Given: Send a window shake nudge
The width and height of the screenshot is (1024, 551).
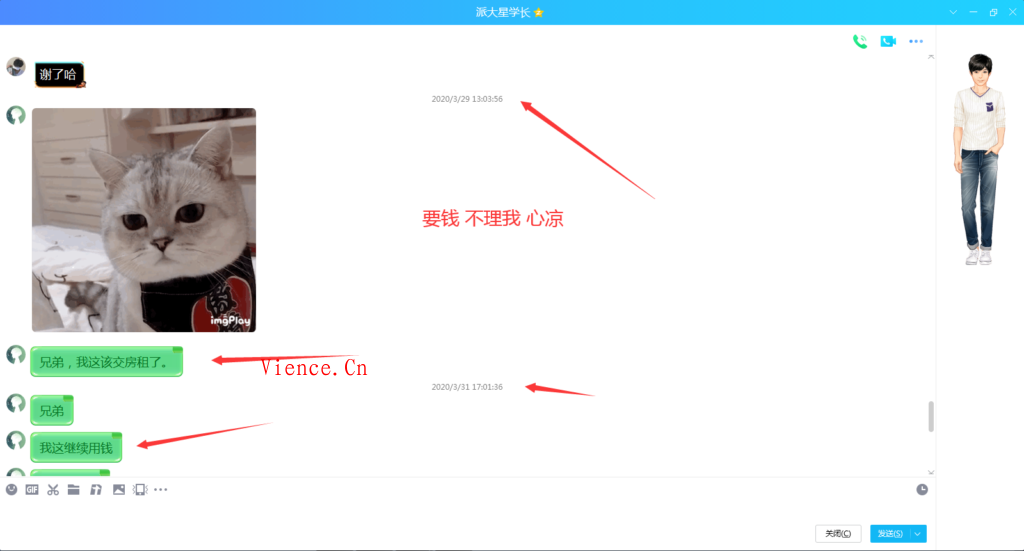Looking at the screenshot, I should (x=140, y=490).
